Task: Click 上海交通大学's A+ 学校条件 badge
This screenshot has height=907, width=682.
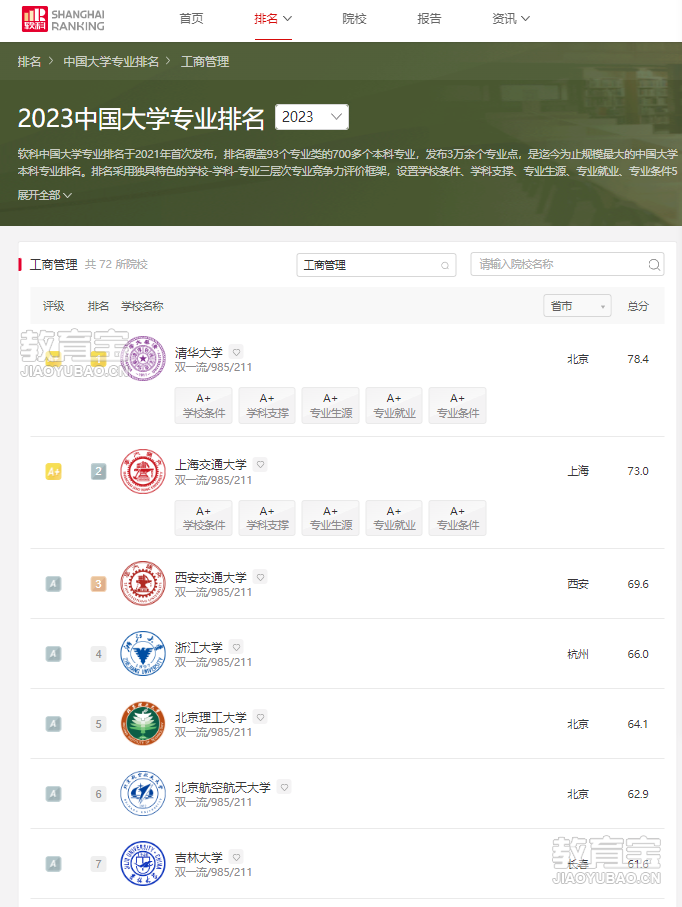Action: pos(204,518)
